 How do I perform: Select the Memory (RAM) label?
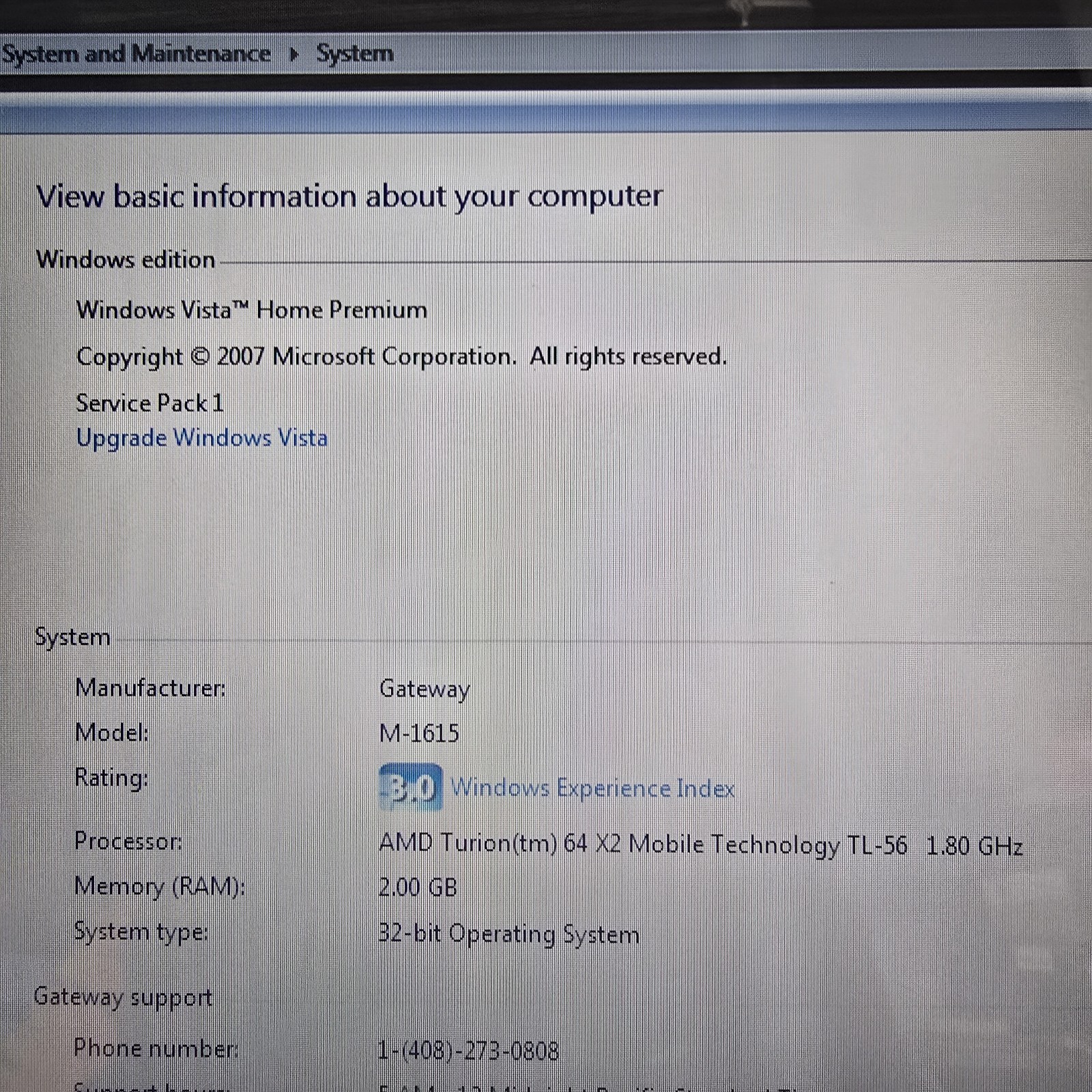click(160, 886)
